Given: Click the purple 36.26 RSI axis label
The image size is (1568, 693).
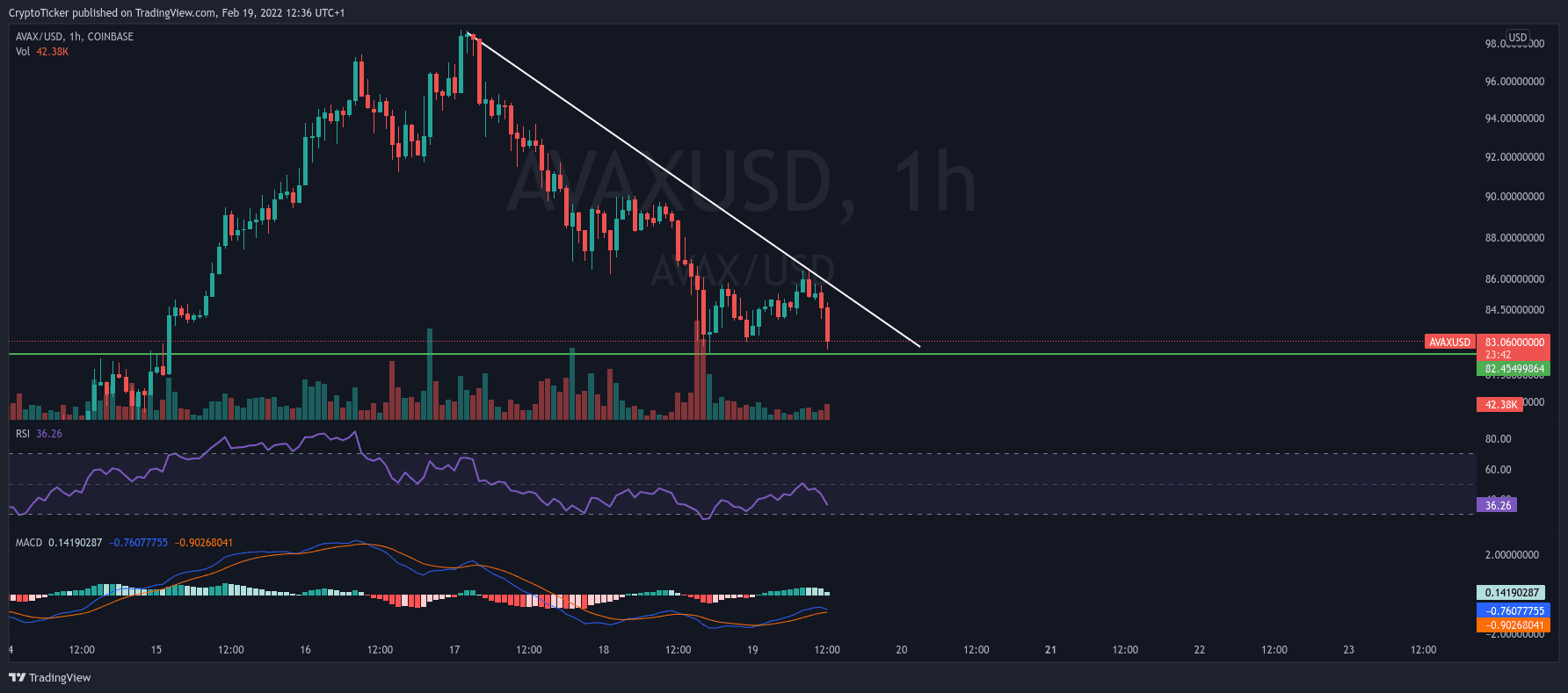Looking at the screenshot, I should 1498,505.
